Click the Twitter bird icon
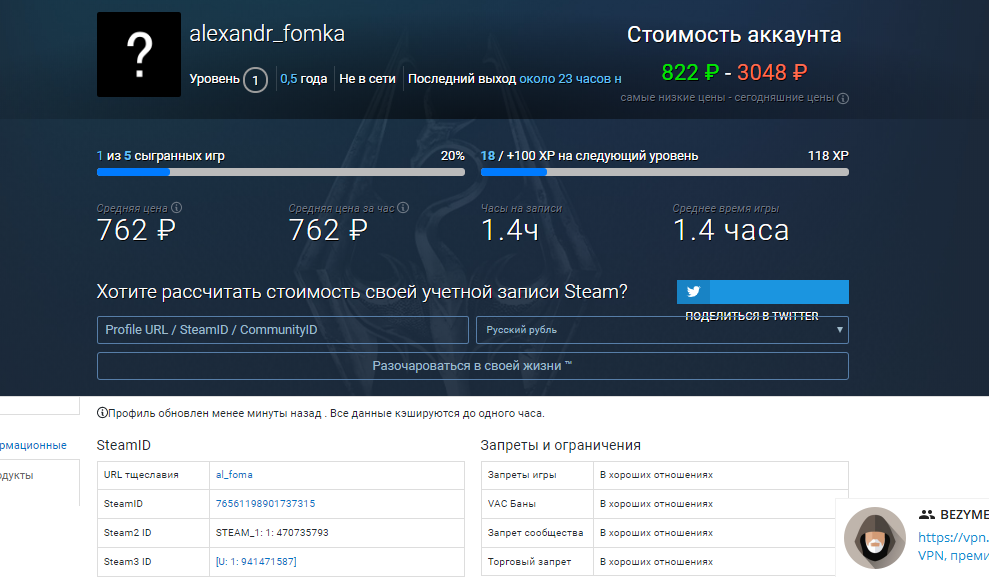This screenshot has width=989, height=577. click(693, 291)
